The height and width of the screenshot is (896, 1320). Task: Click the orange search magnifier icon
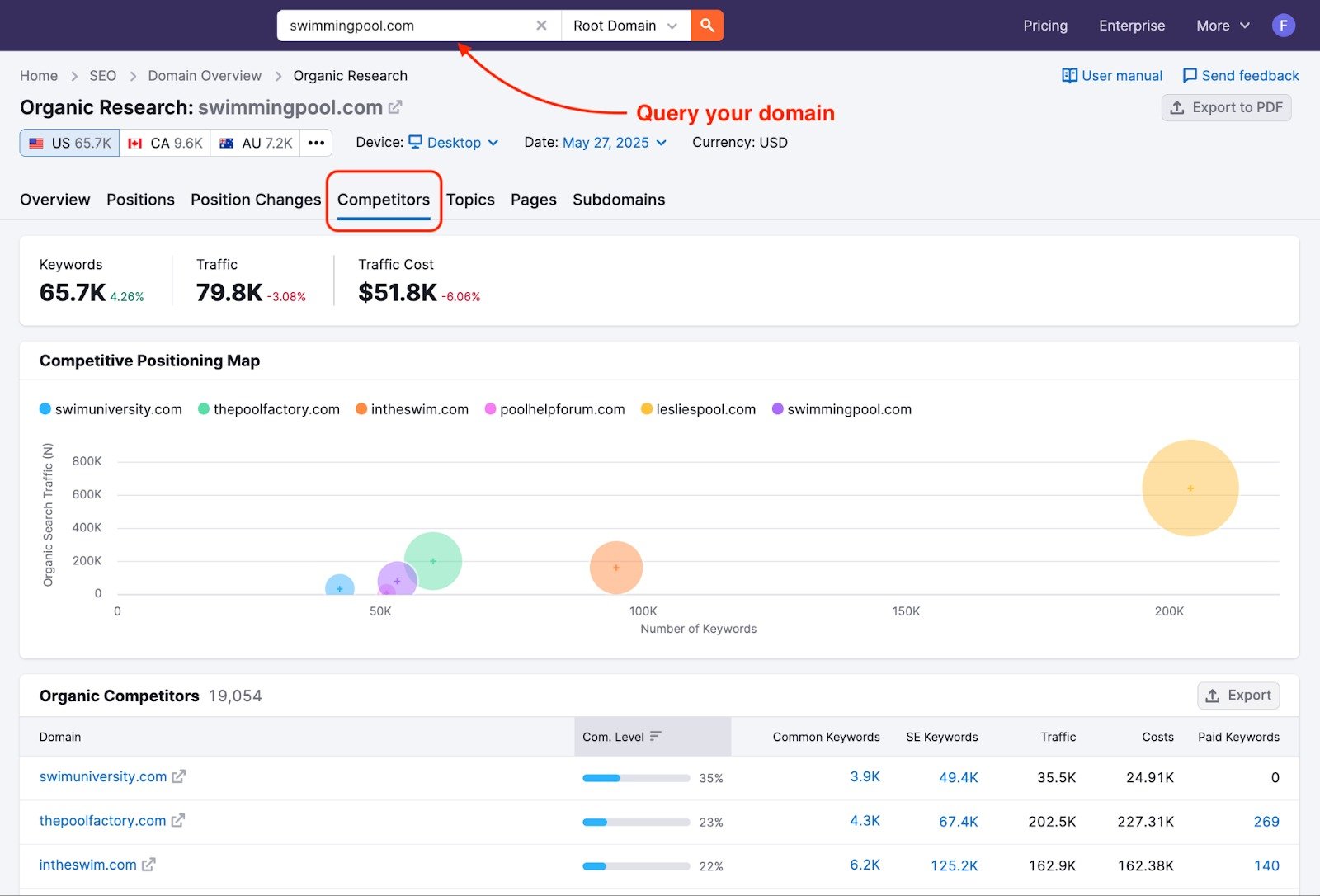pyautogui.click(x=706, y=25)
